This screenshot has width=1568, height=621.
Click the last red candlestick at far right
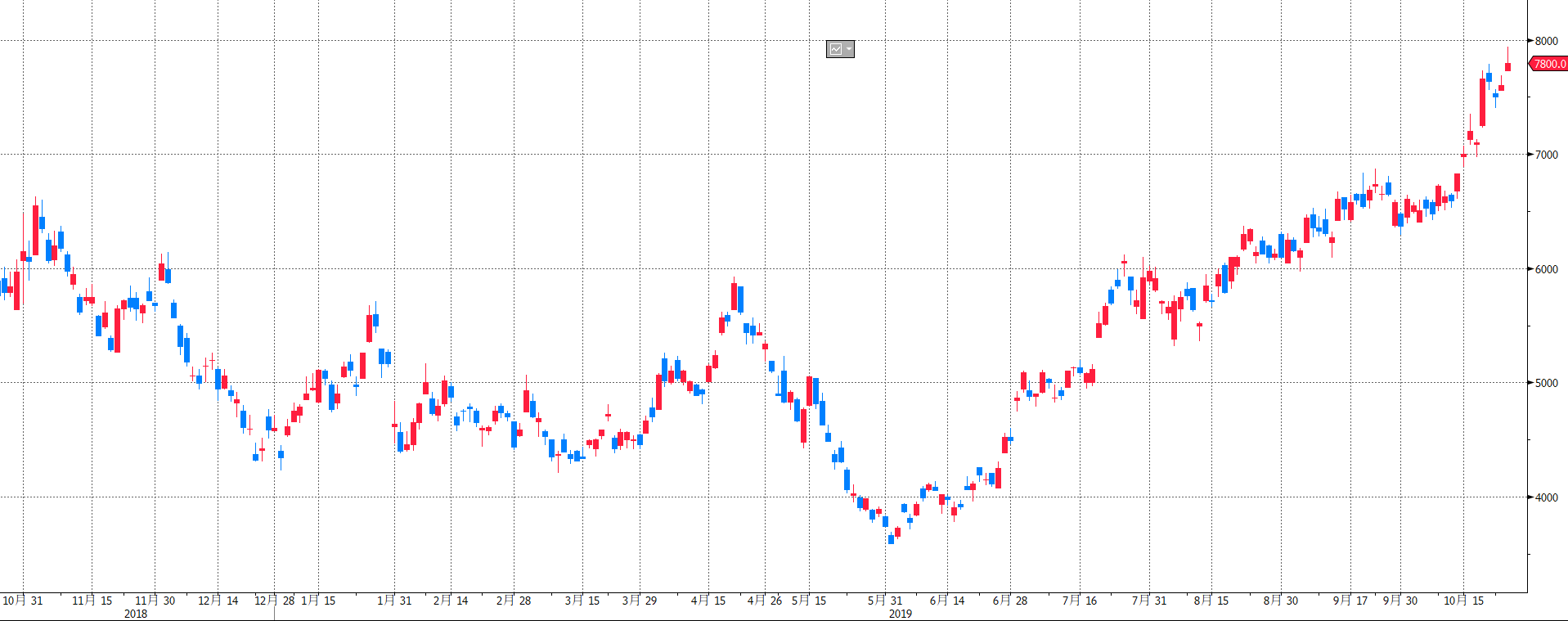1507,67
